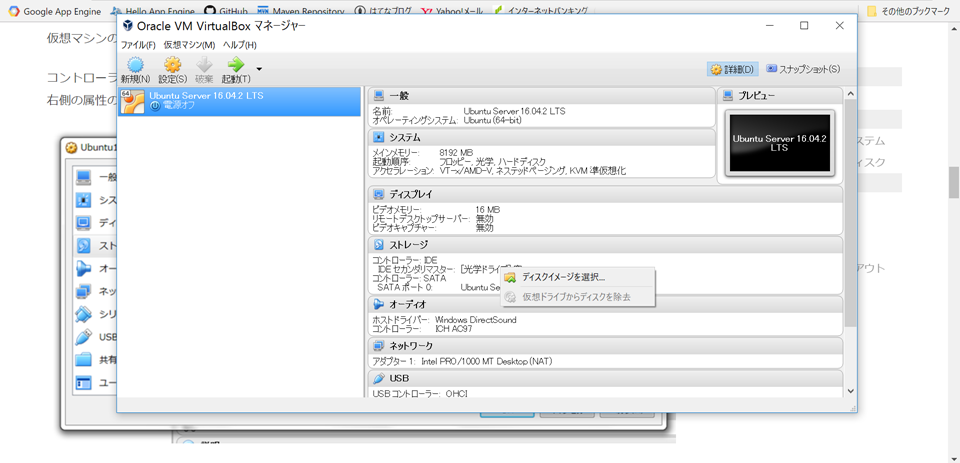Click the 'VT-x/AMD-V' acceleration text
The height and width of the screenshot is (463, 960).
[x=466, y=171]
